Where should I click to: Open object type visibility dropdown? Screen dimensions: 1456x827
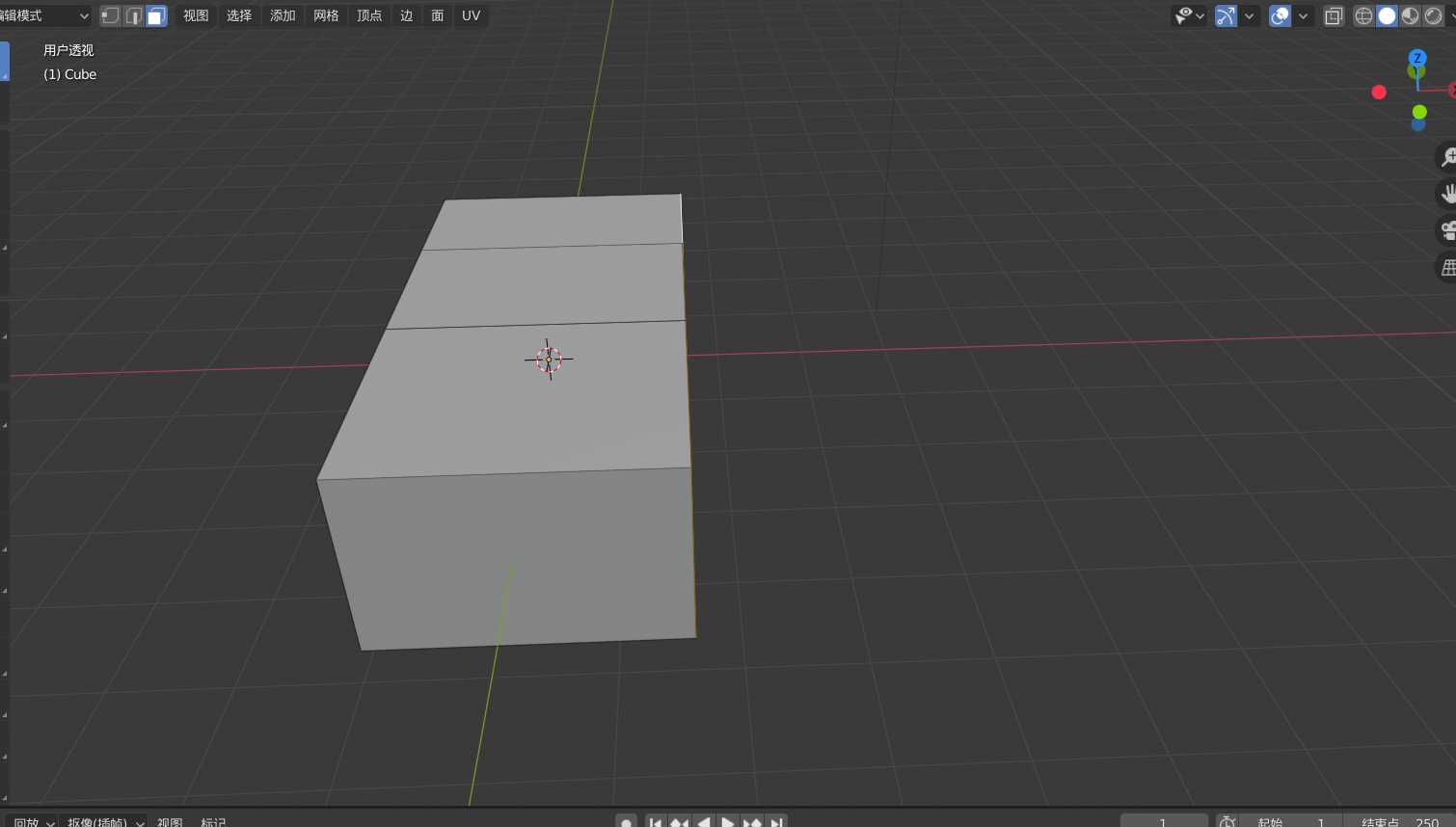pos(1190,15)
